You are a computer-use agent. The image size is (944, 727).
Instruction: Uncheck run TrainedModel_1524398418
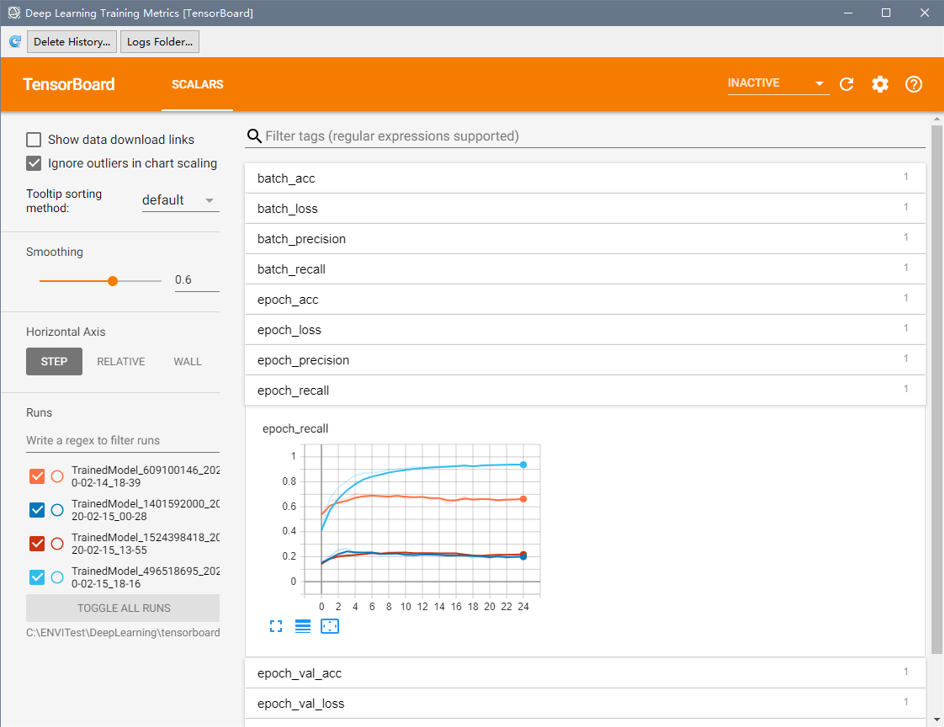[37, 544]
